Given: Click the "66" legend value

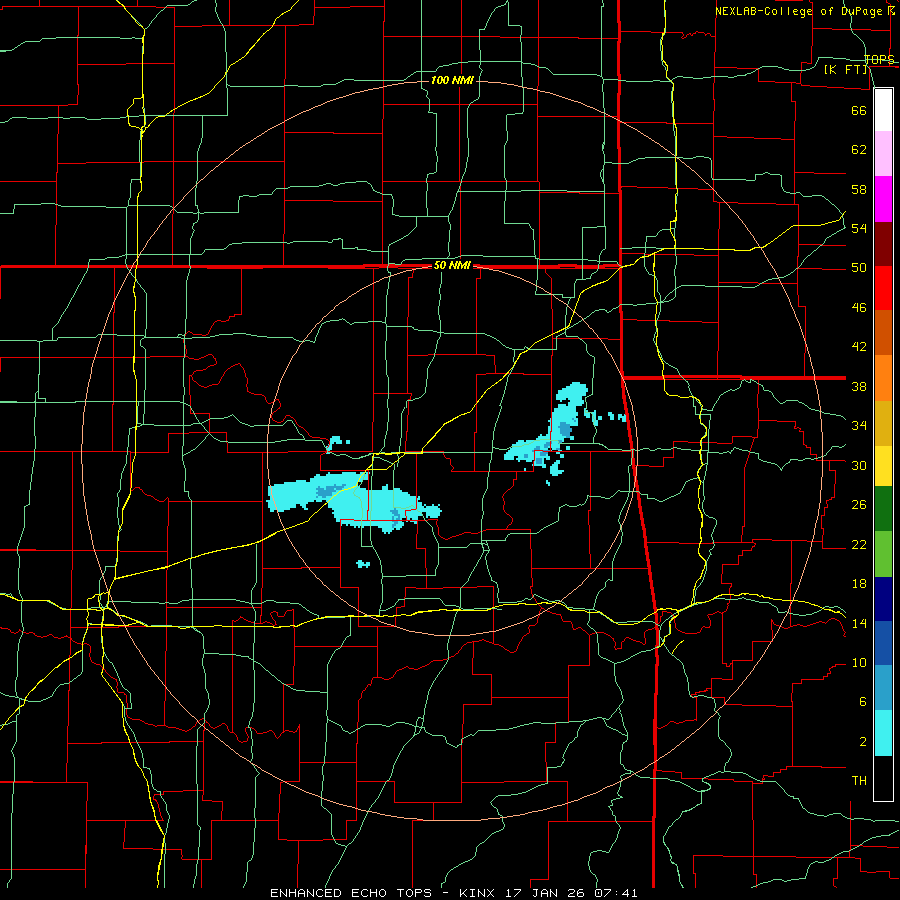Looking at the screenshot, I should pos(859,110).
